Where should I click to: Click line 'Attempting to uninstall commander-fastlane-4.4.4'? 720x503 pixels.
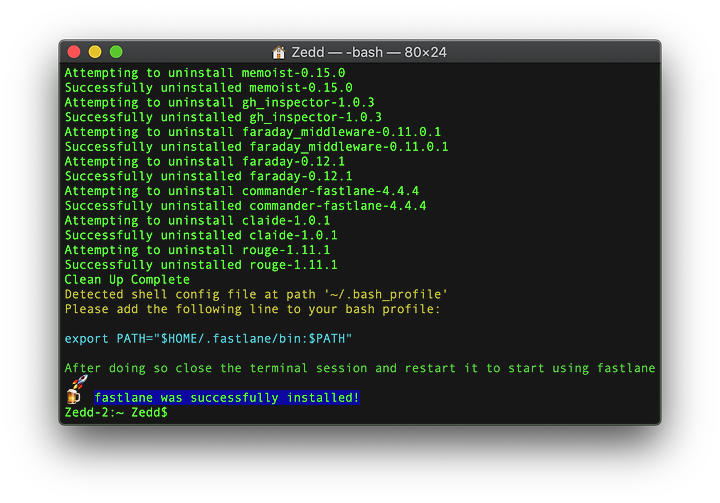click(x=242, y=191)
